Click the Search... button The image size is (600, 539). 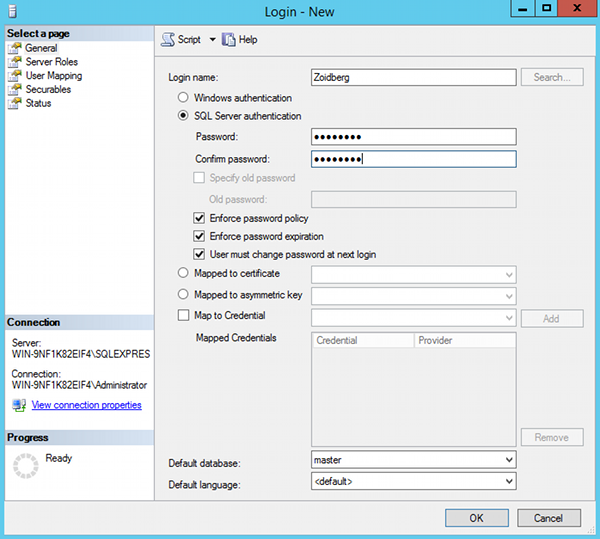552,77
